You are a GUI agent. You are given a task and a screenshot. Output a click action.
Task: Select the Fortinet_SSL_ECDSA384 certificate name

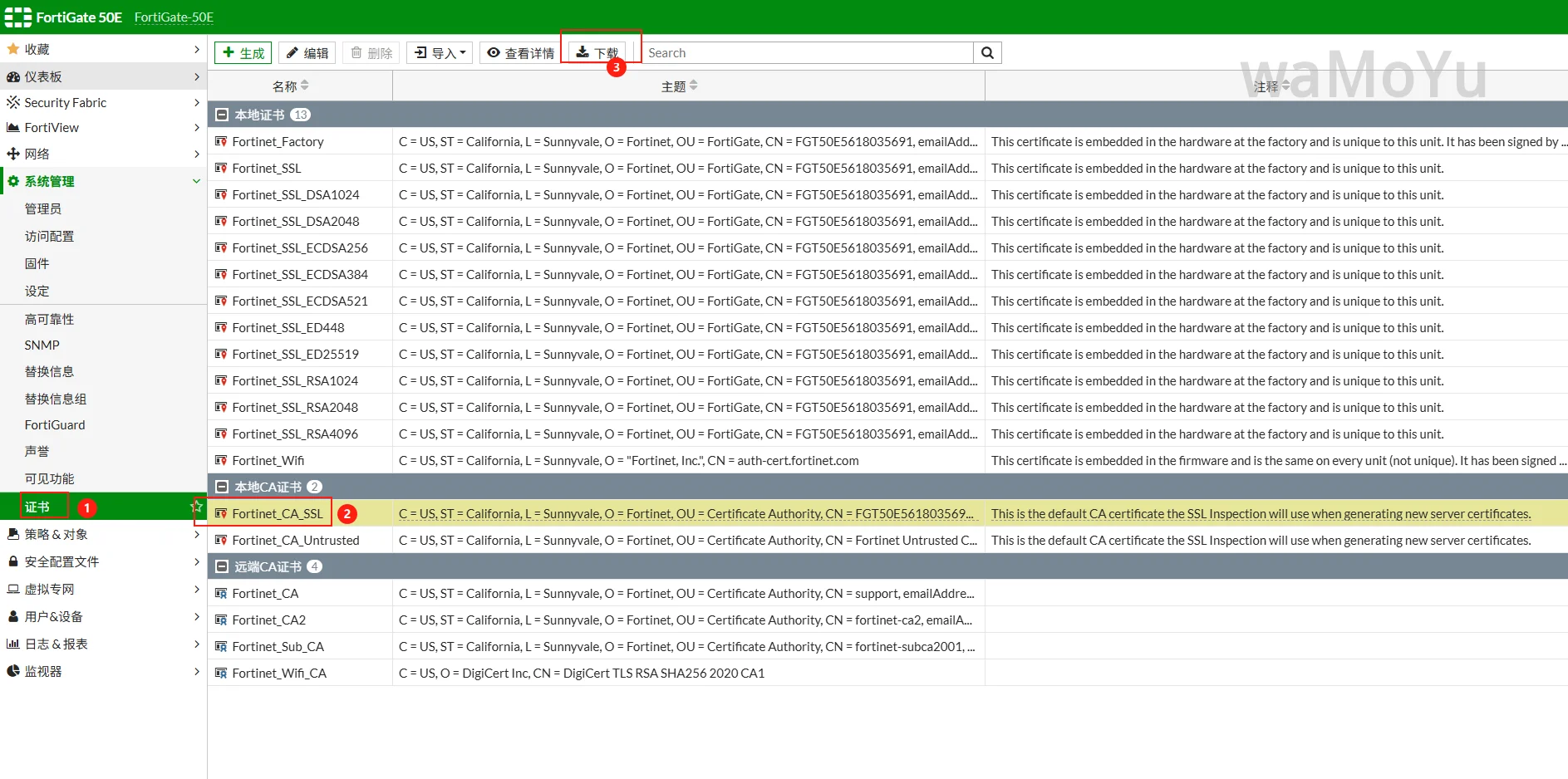point(300,274)
